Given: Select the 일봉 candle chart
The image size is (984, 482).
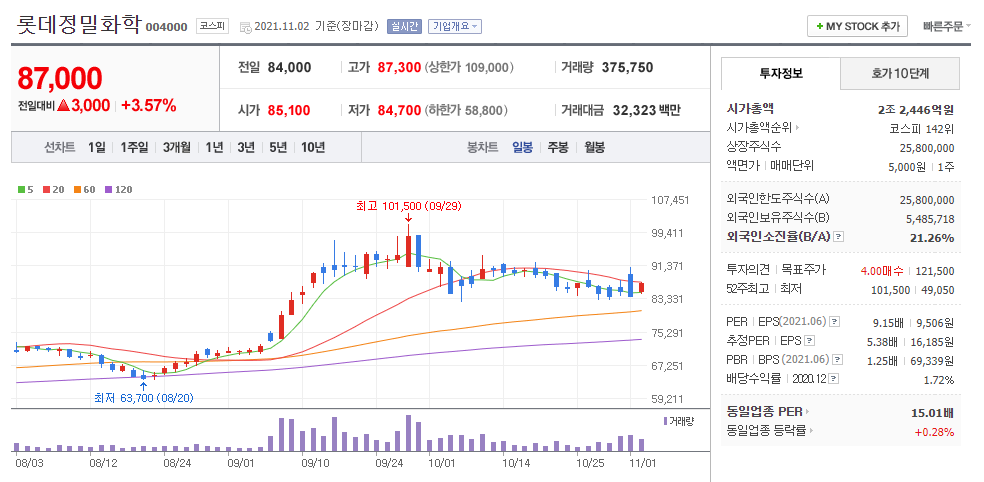Looking at the screenshot, I should click(522, 148).
